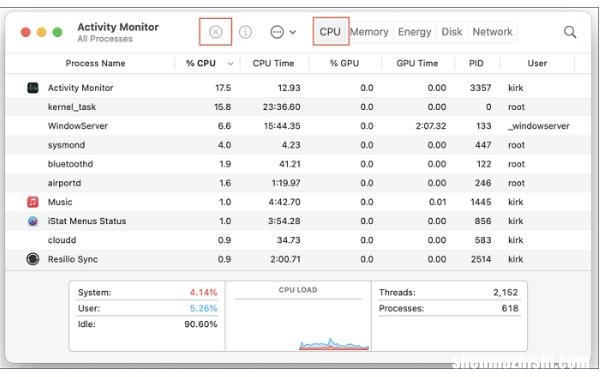This screenshot has height=377, width=600.
Task: Click the Activity Monitor app icon in list
Action: (x=33, y=88)
